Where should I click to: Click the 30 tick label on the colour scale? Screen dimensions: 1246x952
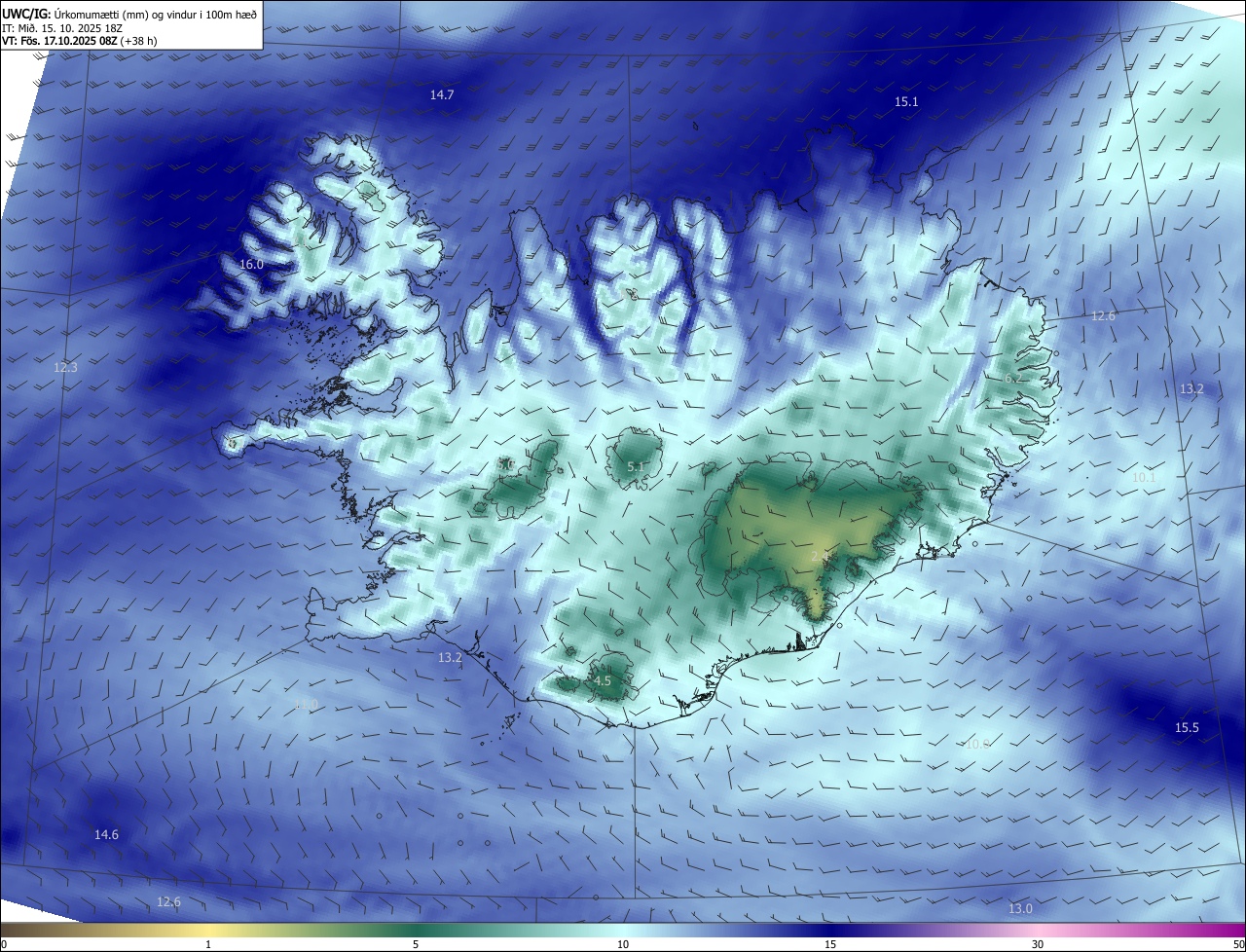pyautogui.click(x=1038, y=944)
